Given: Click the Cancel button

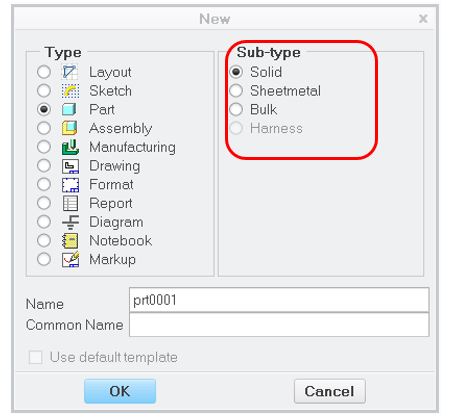Looking at the screenshot, I should tap(330, 391).
